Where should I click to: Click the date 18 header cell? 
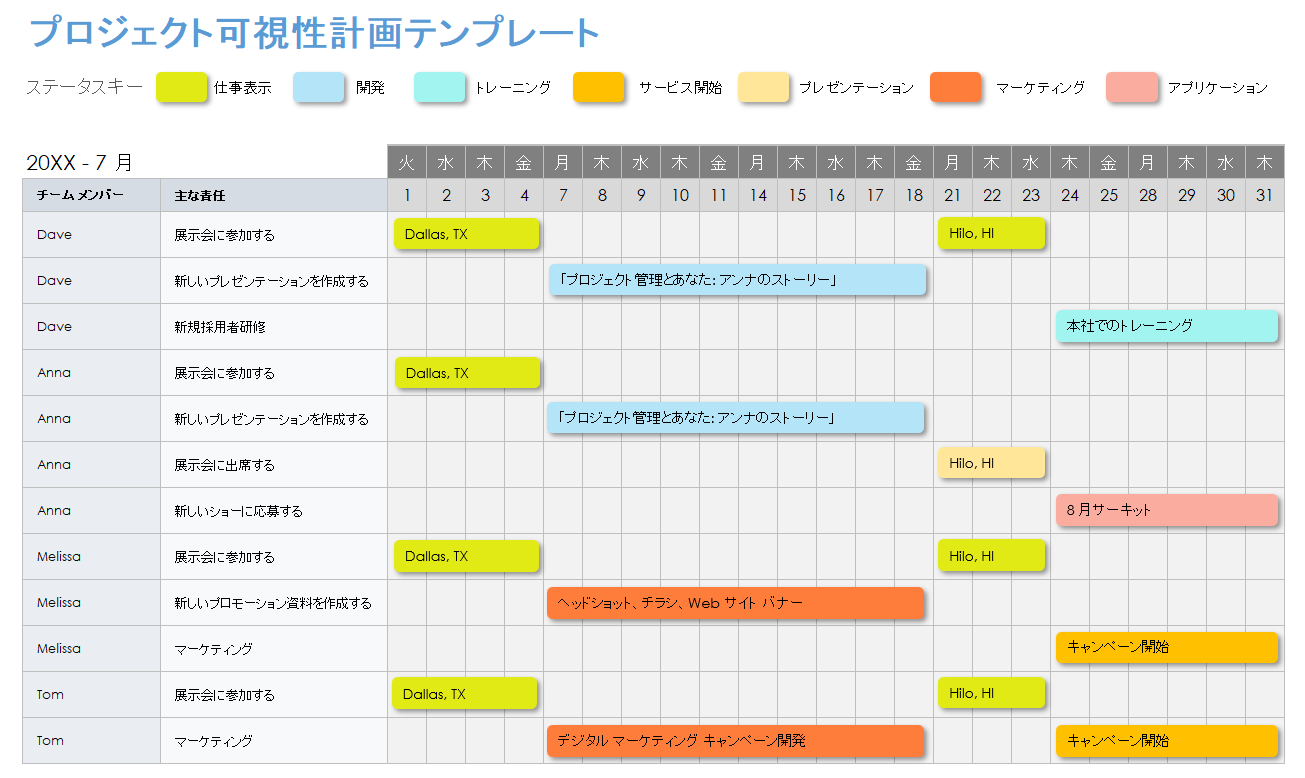[914, 195]
